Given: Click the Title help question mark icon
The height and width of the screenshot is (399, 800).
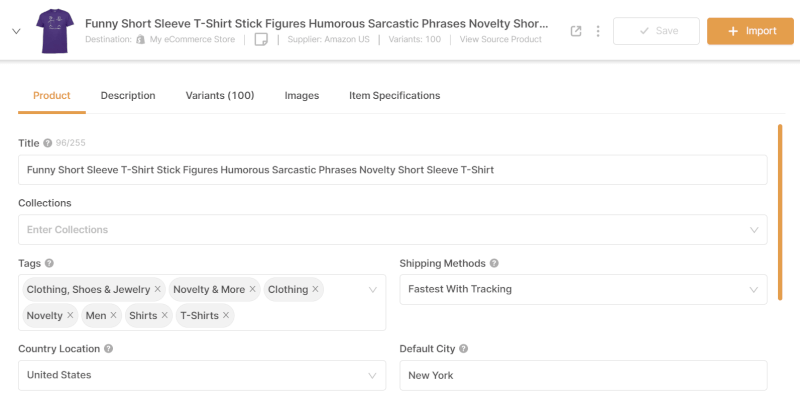Looking at the screenshot, I should click(x=47, y=143).
